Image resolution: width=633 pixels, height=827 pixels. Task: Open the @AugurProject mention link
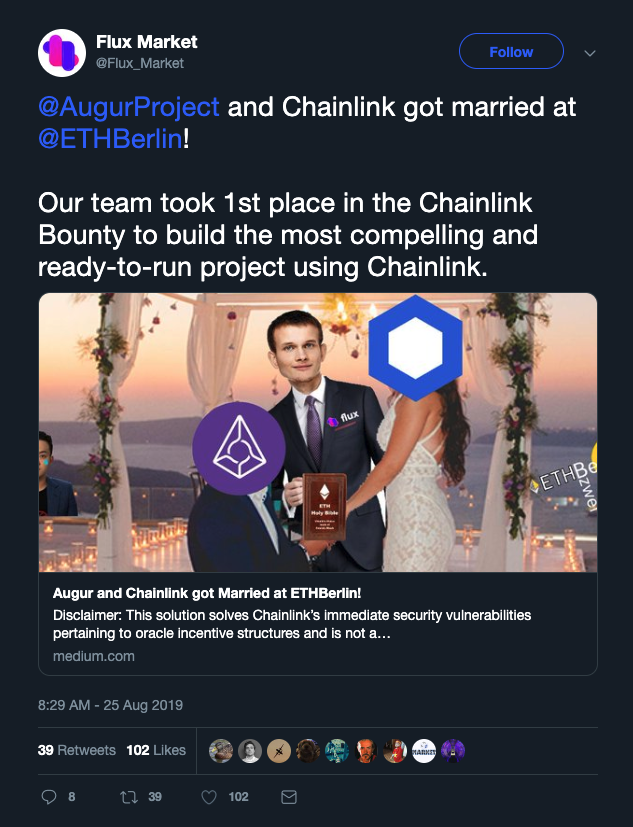129,107
